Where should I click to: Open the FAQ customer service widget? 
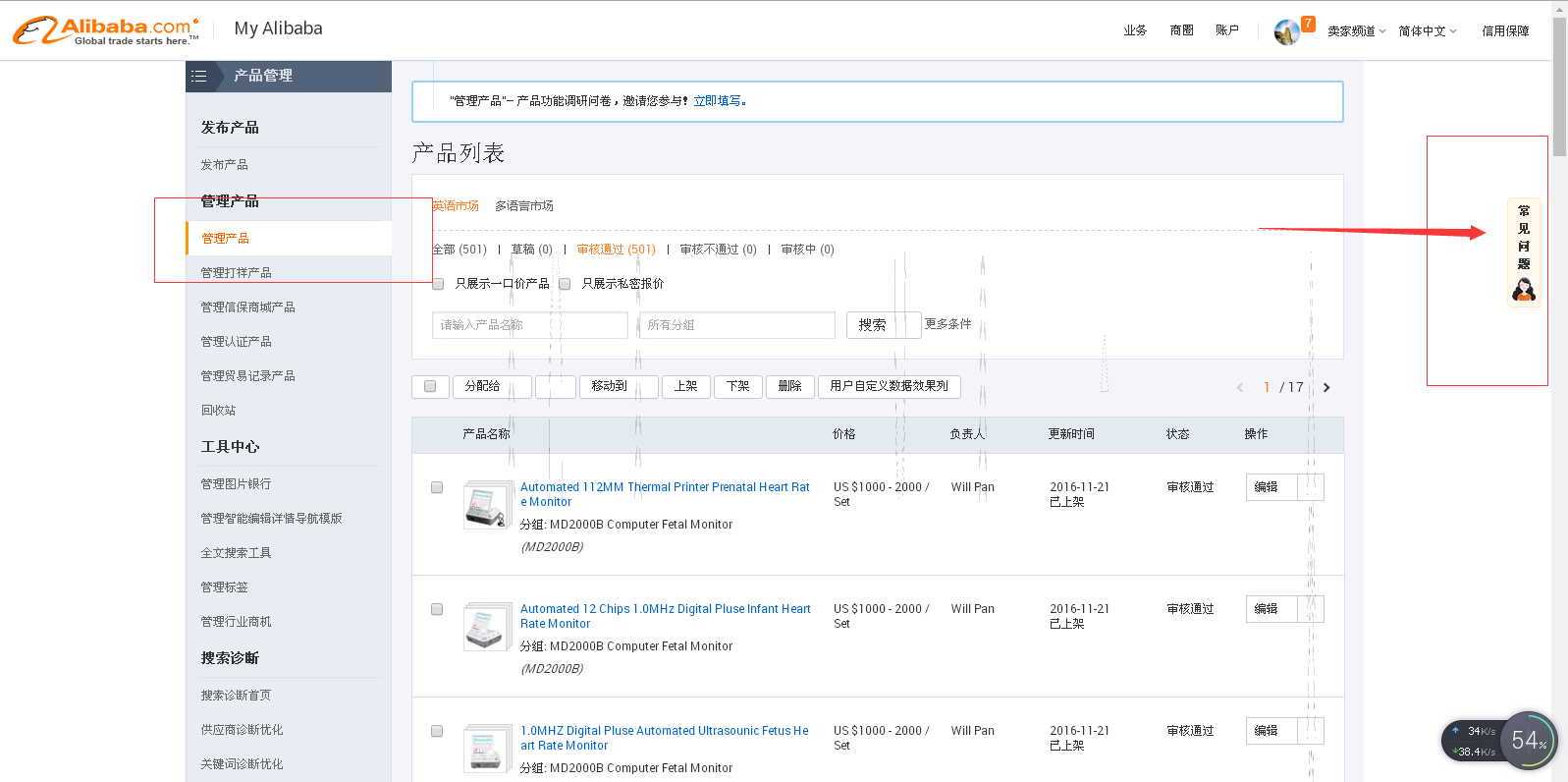[1524, 253]
